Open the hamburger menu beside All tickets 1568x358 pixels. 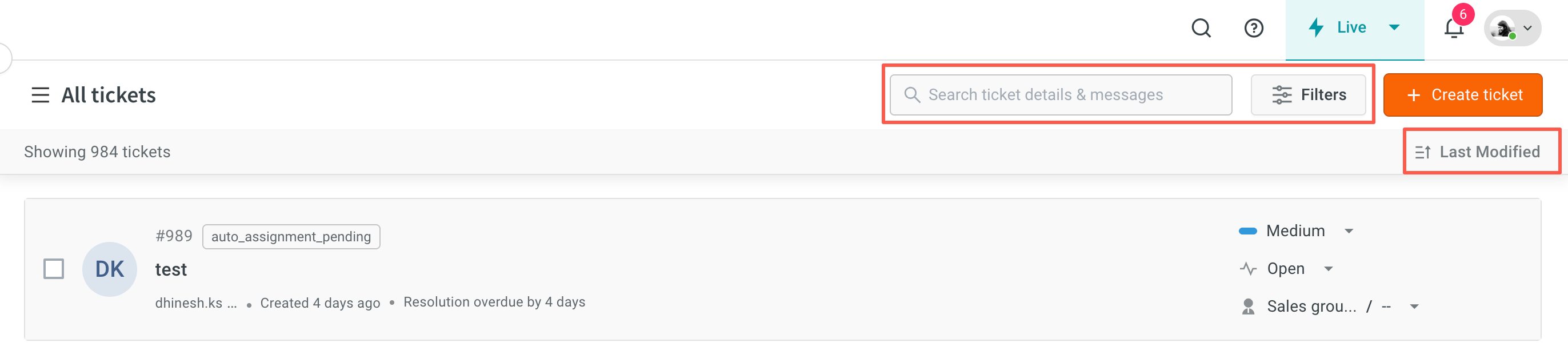coord(40,95)
